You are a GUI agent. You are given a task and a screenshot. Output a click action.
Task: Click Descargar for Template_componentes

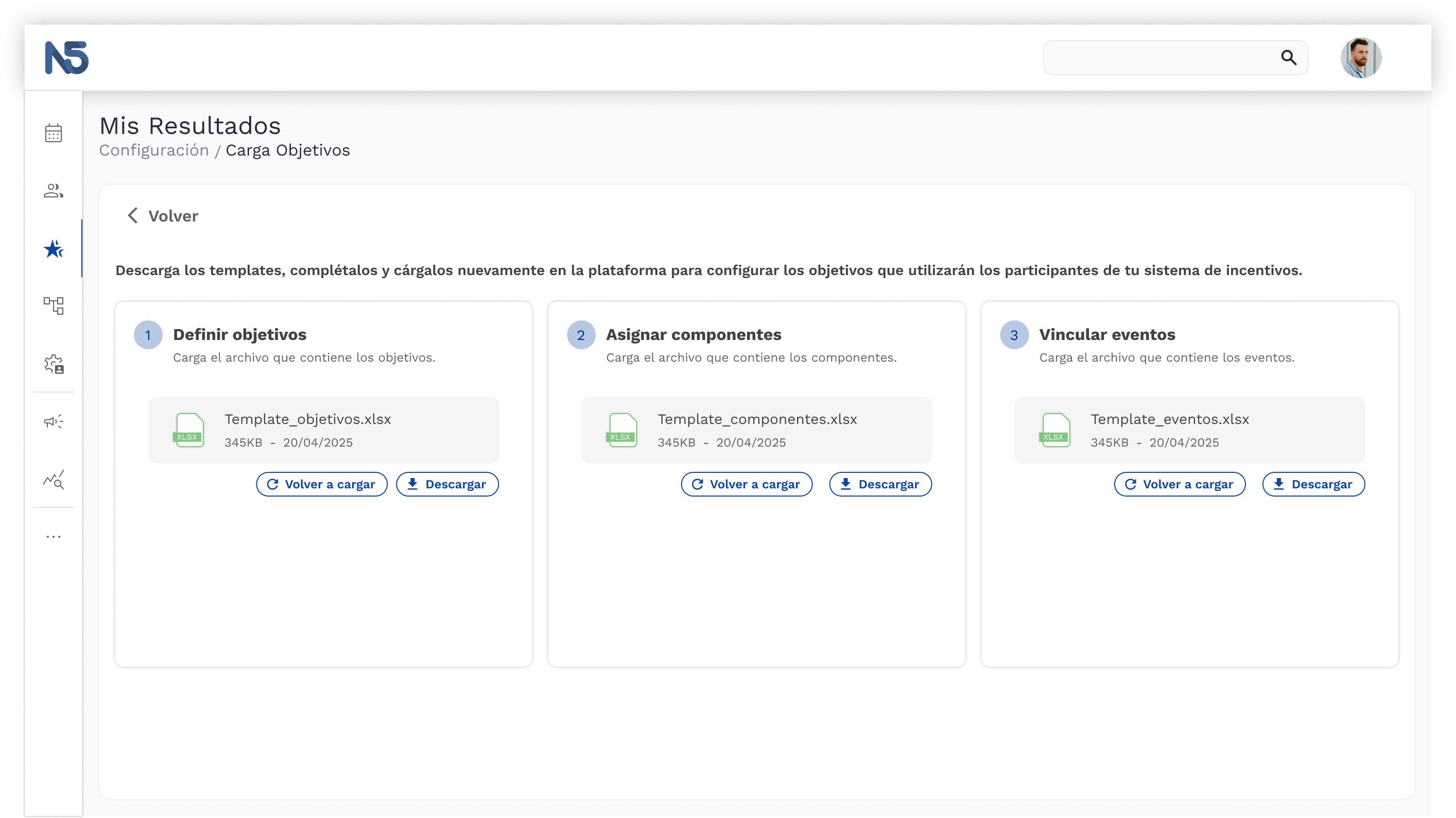880,484
